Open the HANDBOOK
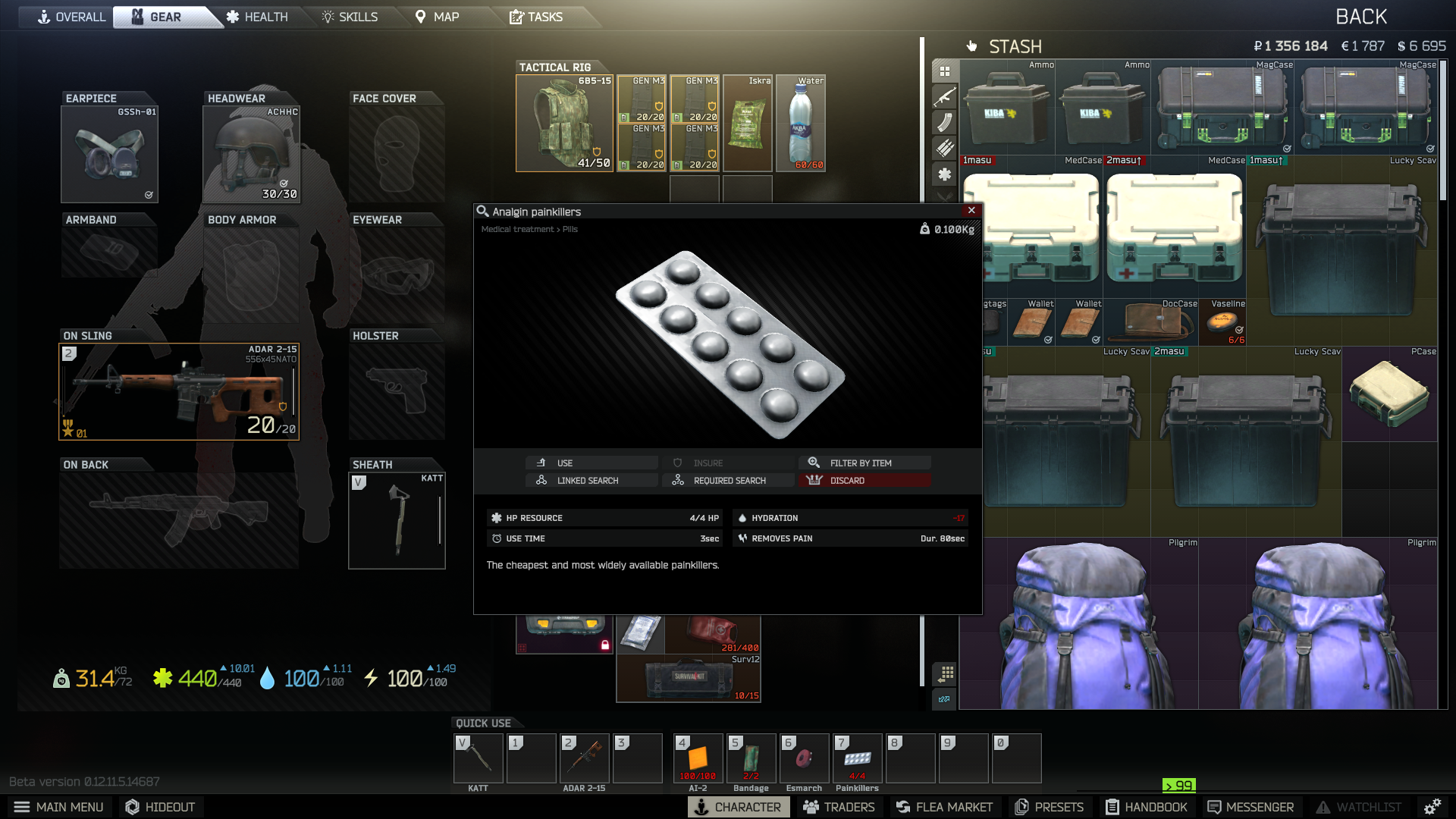This screenshot has height=819, width=1456. click(1147, 807)
